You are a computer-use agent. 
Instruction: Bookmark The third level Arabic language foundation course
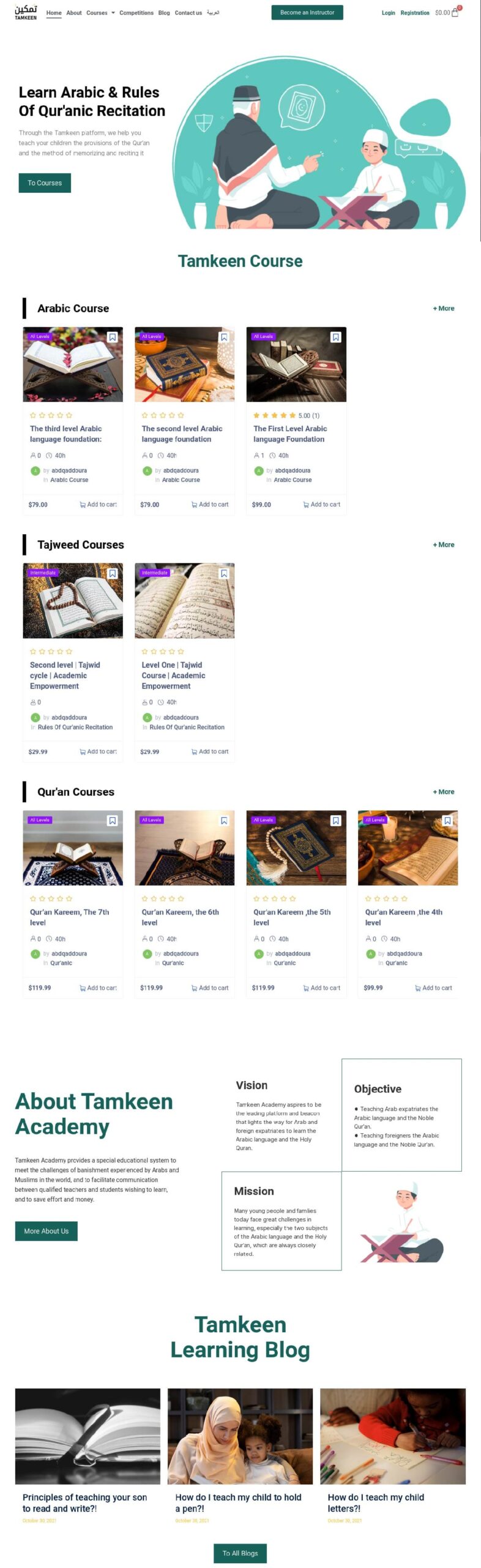(x=113, y=337)
